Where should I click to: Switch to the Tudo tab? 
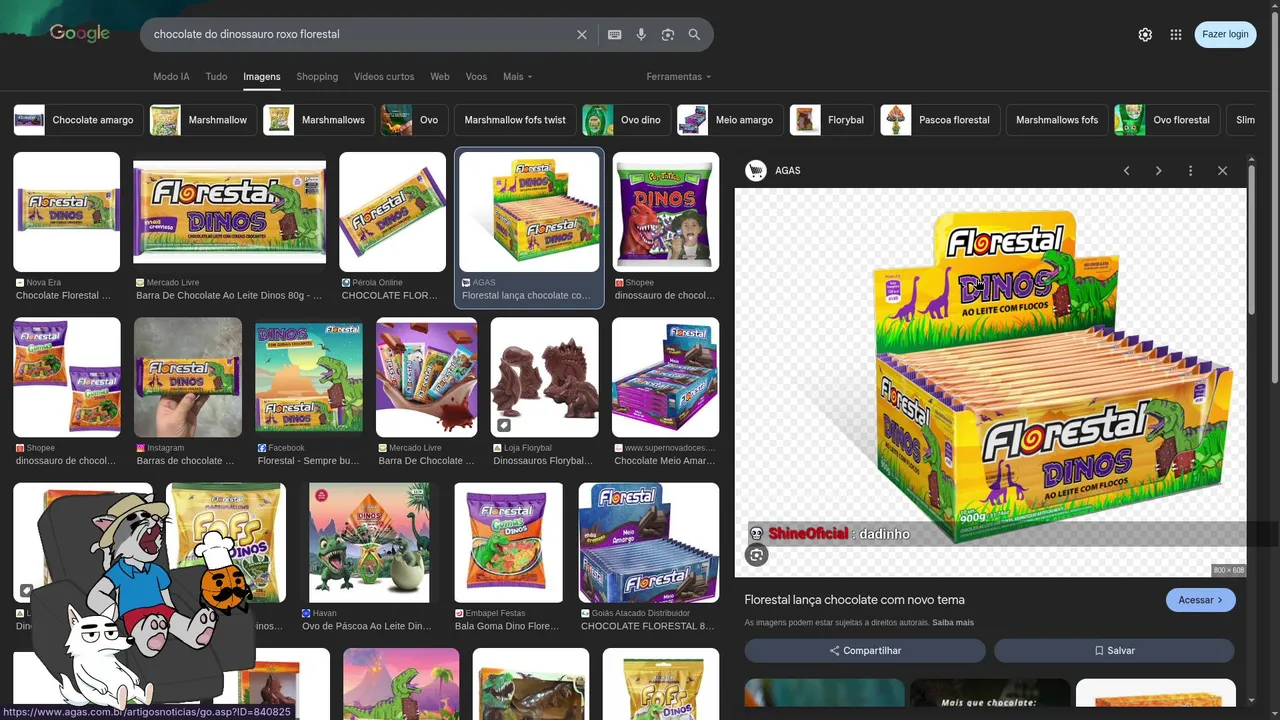coord(216,77)
